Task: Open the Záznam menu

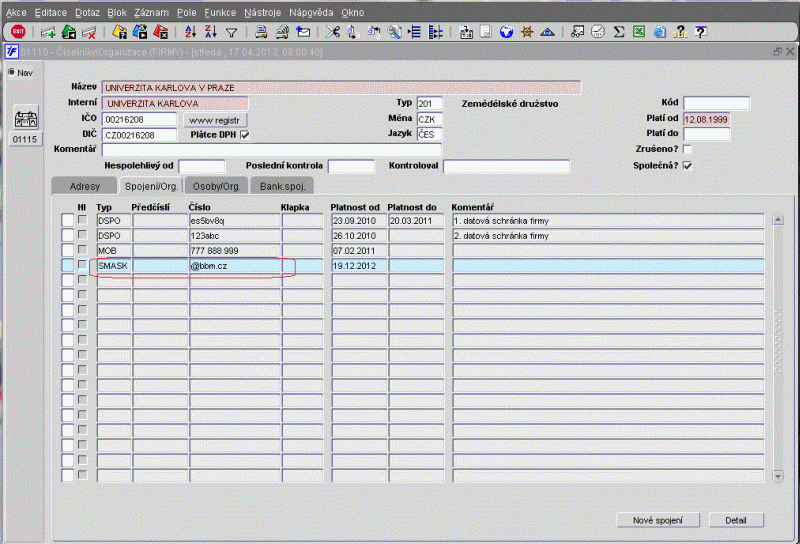Action: tap(152, 12)
